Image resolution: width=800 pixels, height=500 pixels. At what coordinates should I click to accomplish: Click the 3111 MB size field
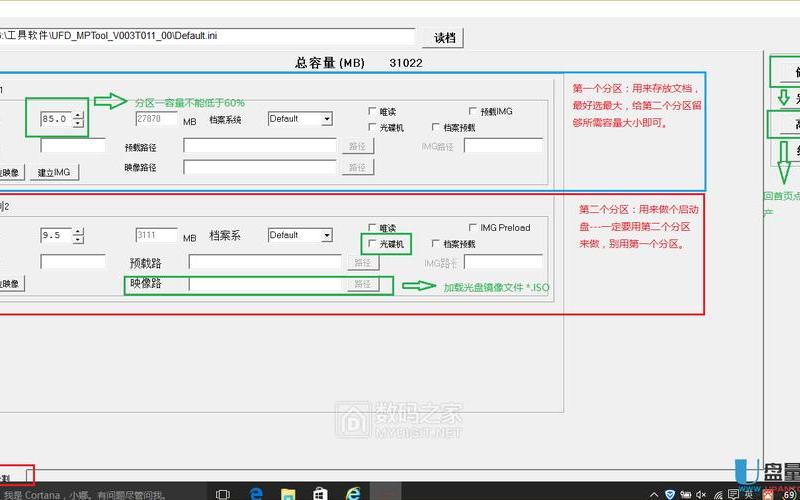157,235
